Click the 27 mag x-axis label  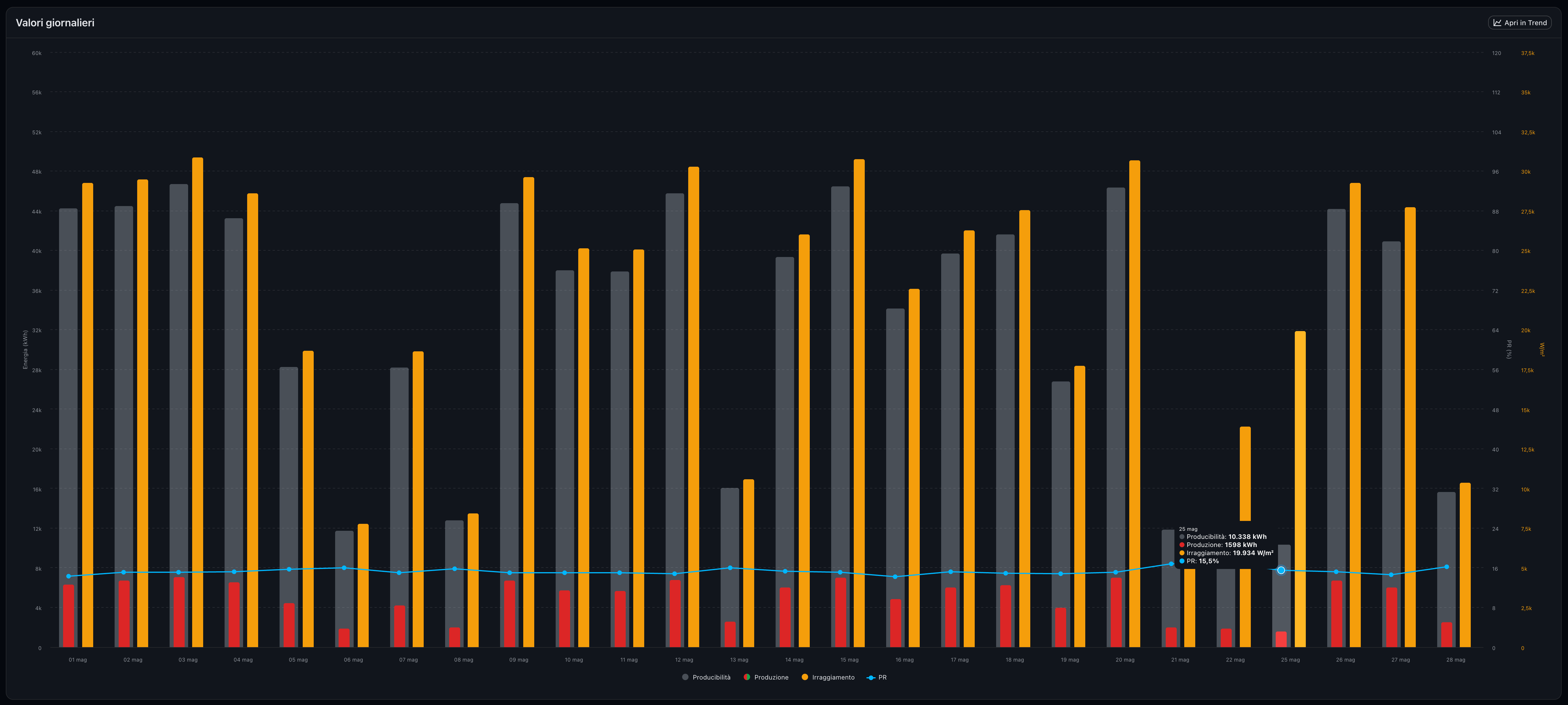[x=1401, y=659]
